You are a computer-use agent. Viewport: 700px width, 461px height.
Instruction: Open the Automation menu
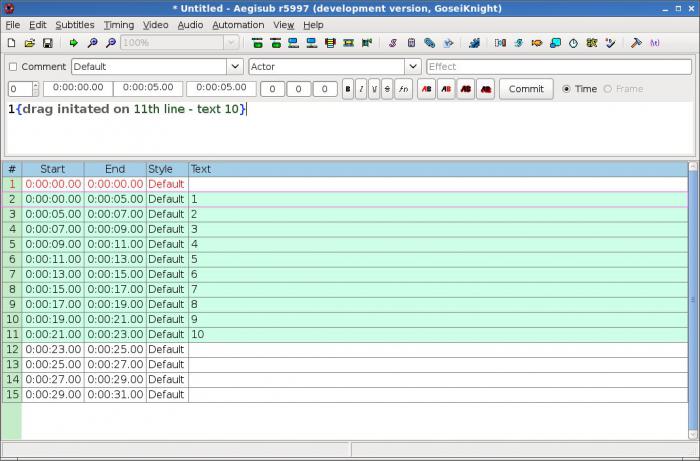pyautogui.click(x=238, y=25)
